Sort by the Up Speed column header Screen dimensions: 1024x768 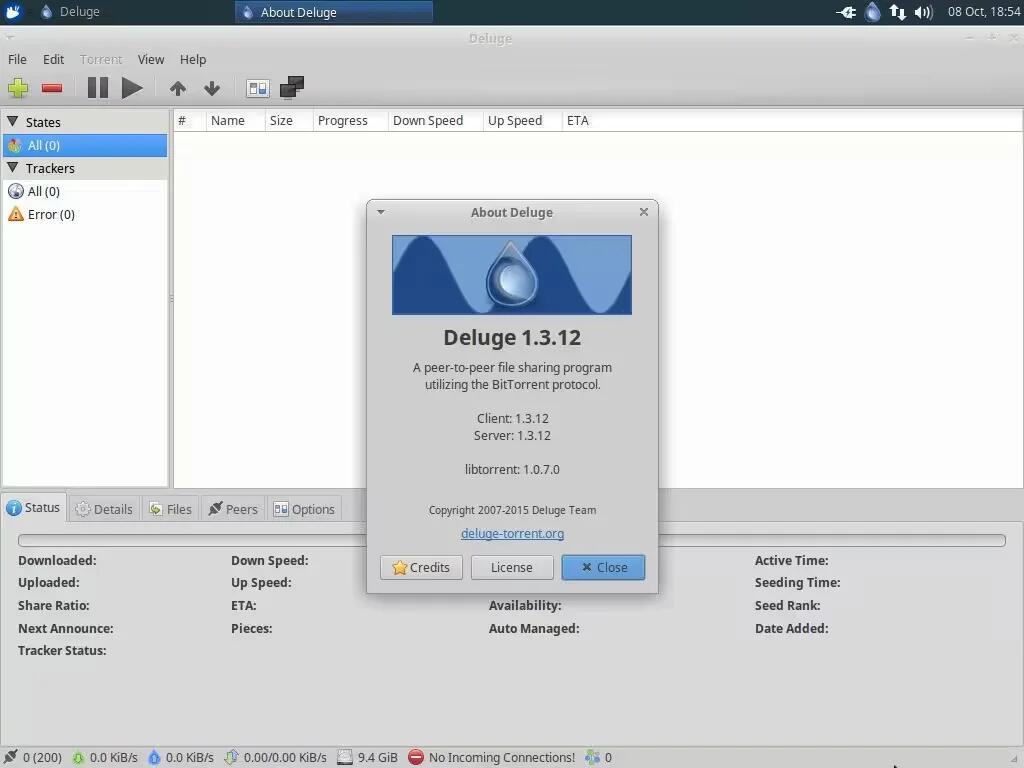(x=522, y=121)
